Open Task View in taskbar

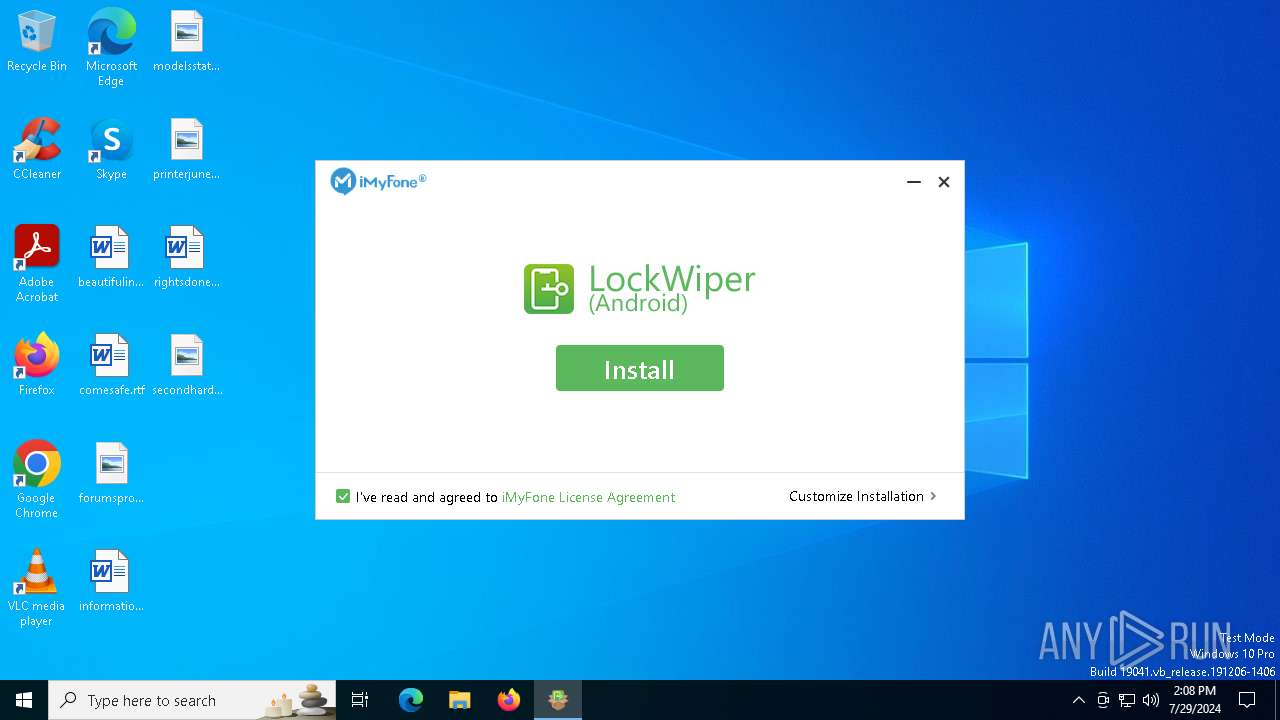point(360,700)
